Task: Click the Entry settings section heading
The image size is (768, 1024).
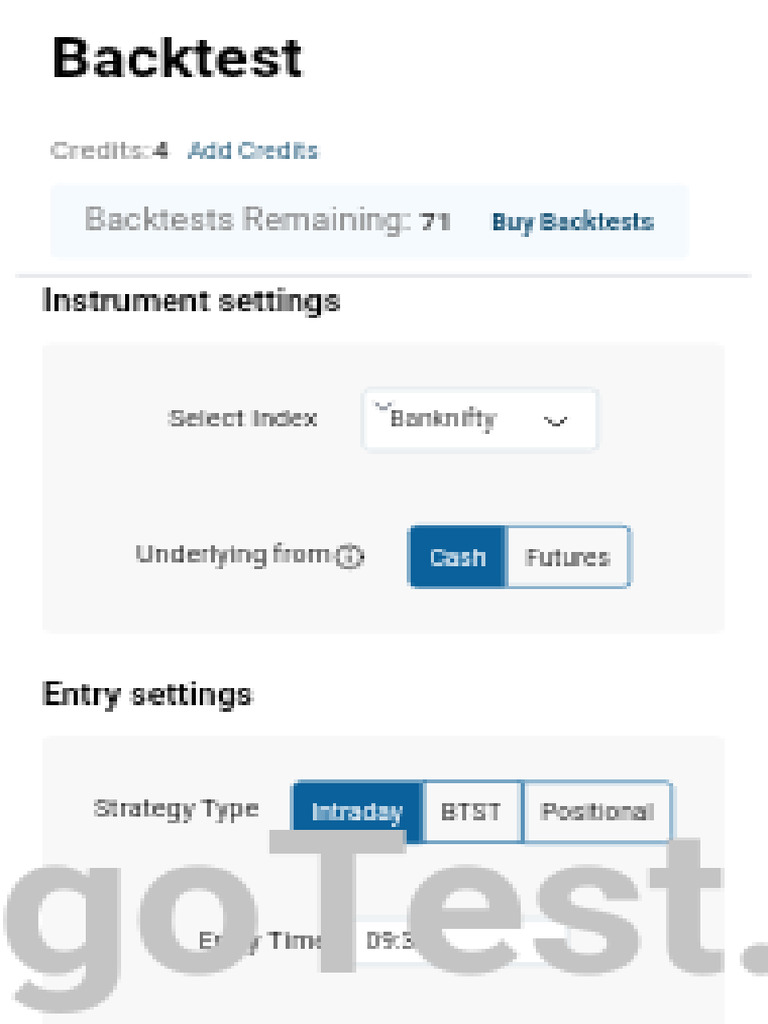Action: click(x=148, y=694)
